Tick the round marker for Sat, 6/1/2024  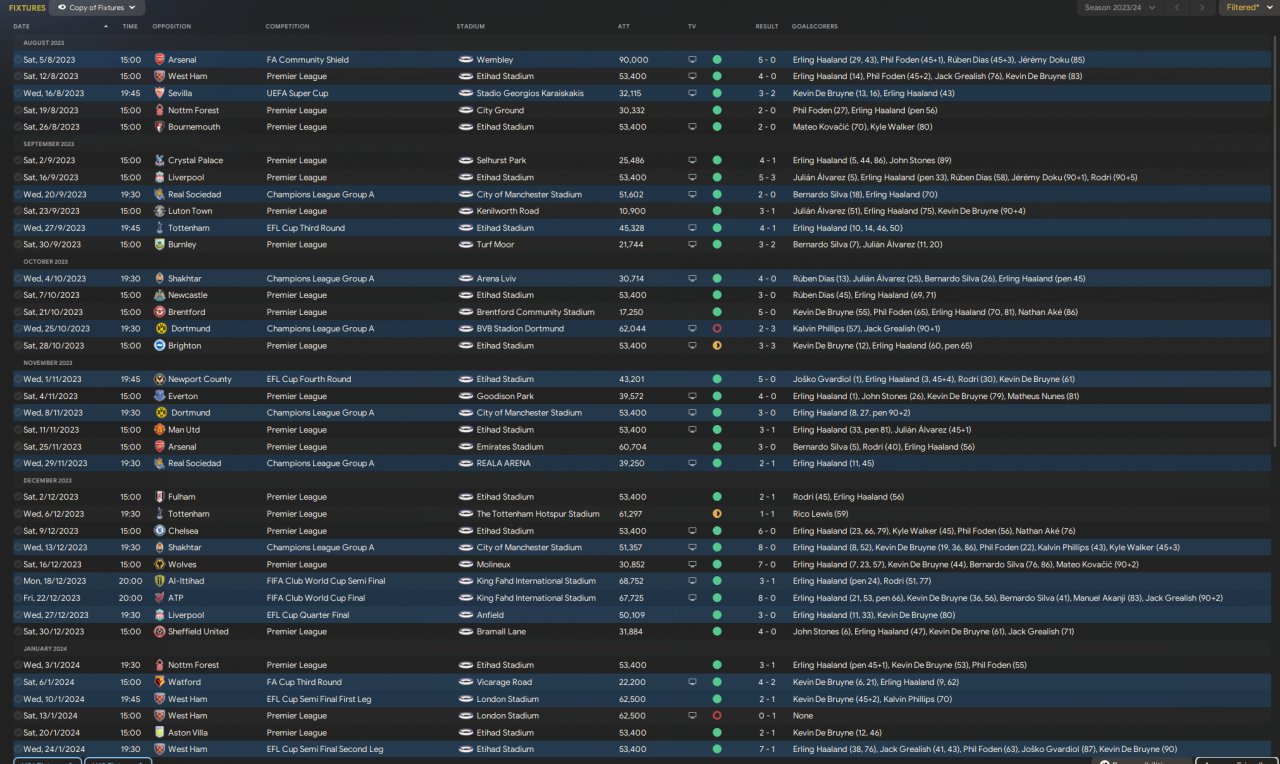18,682
